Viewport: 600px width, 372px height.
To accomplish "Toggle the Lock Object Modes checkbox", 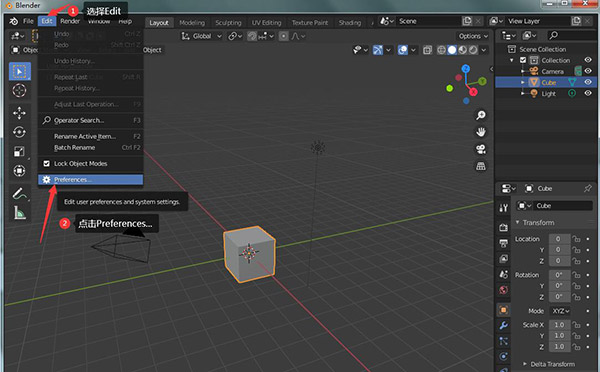I will click(x=46, y=163).
